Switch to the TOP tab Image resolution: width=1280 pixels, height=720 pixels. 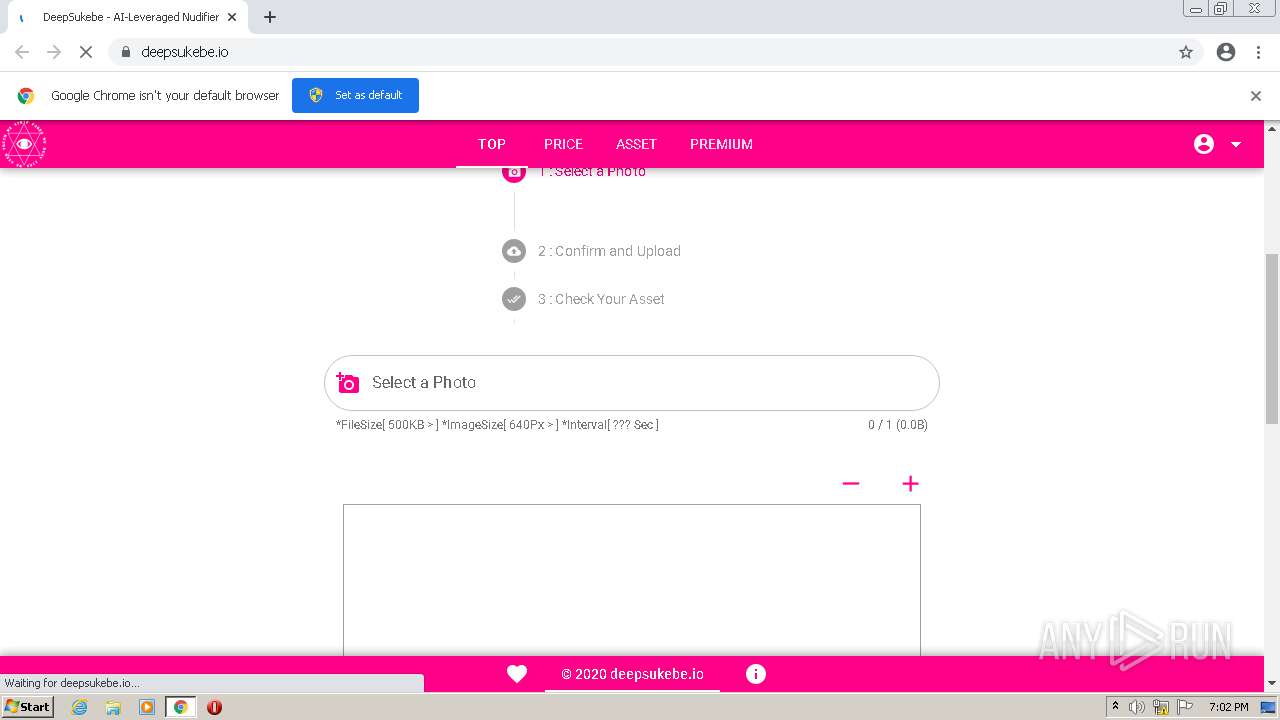492,144
